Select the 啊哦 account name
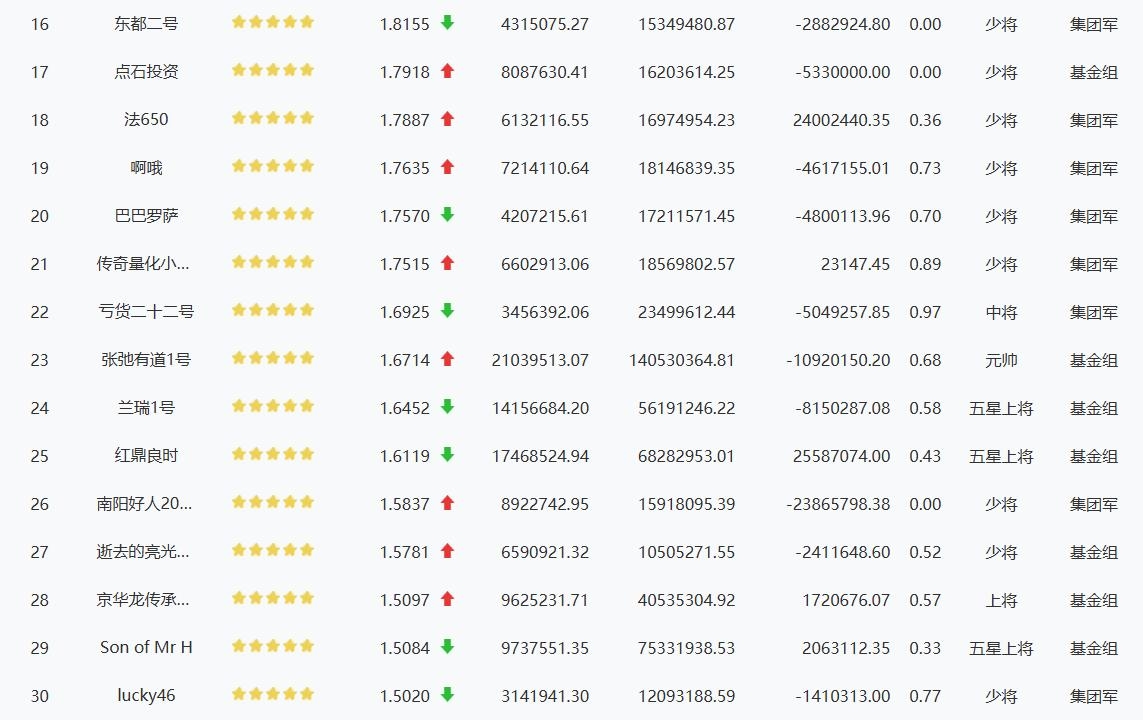The image size is (1143, 720). coord(146,168)
